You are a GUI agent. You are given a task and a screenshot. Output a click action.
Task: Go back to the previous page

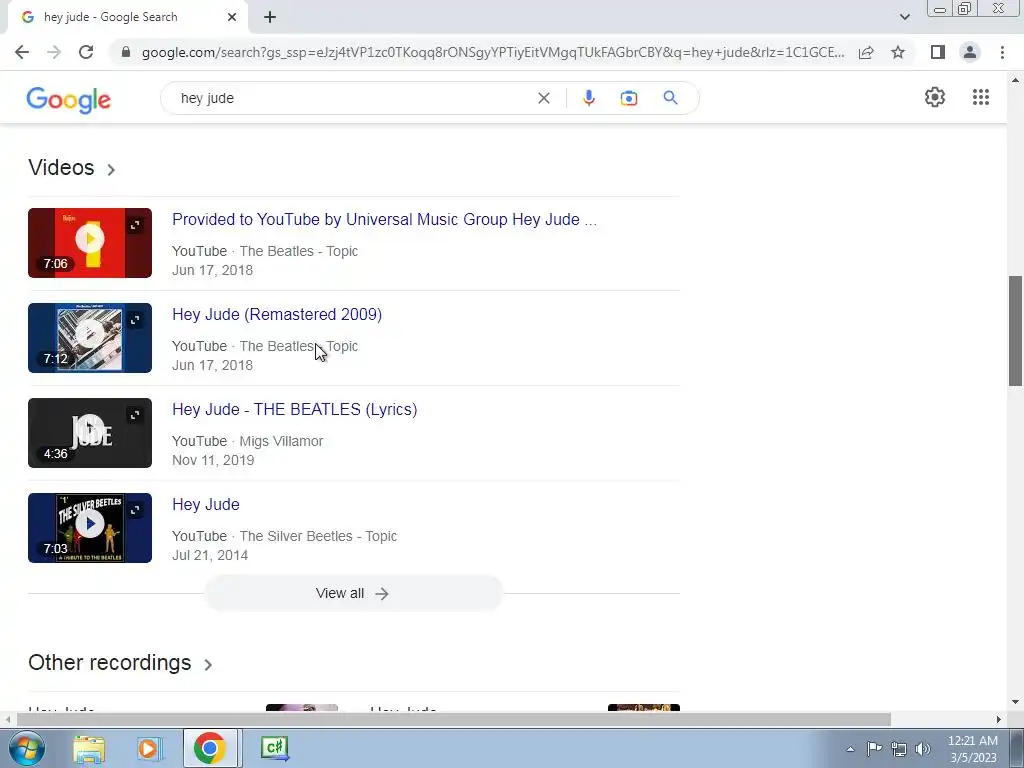[x=22, y=52]
